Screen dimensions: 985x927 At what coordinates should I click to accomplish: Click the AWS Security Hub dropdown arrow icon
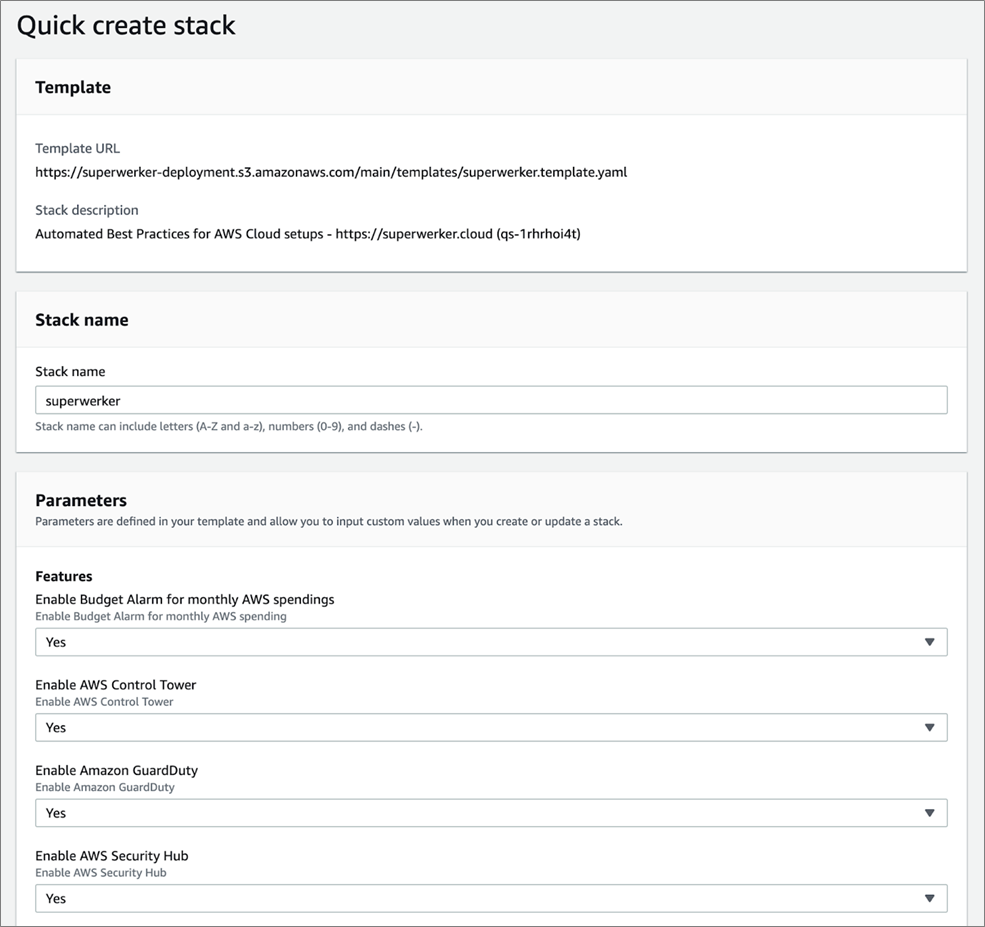[x=929, y=898]
